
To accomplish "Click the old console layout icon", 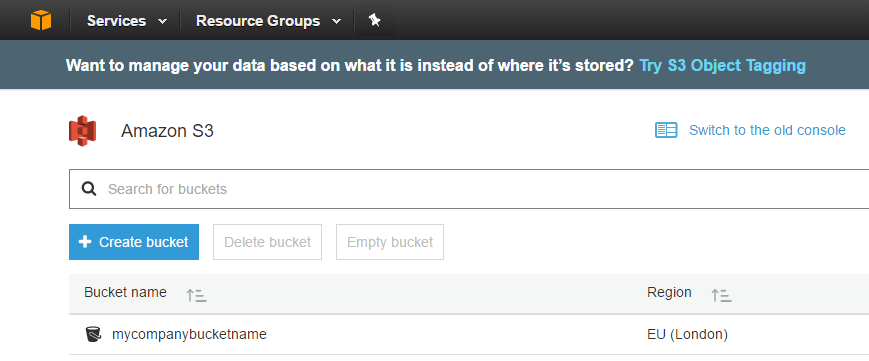I will pos(666,130).
